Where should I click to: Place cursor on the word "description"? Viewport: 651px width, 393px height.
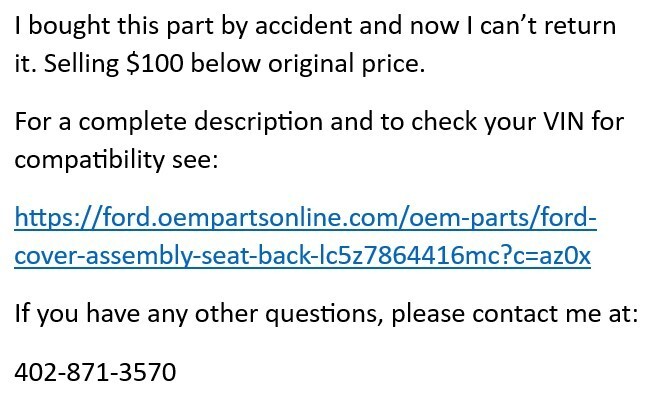[x=258, y=122]
